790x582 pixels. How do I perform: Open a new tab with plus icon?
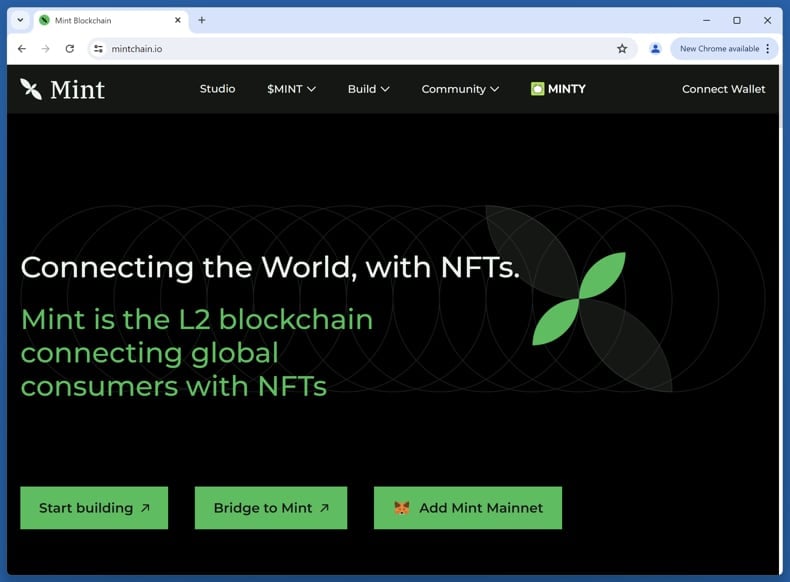tap(202, 20)
